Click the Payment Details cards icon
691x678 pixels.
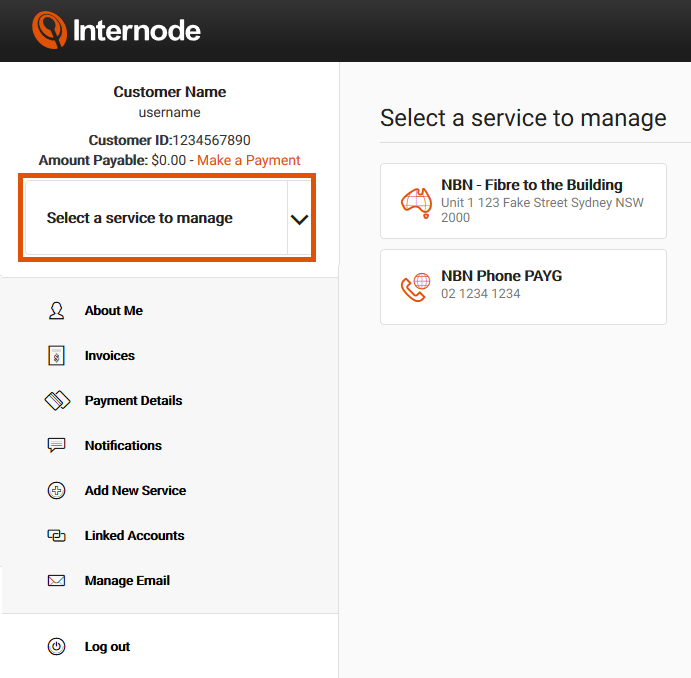click(57, 400)
